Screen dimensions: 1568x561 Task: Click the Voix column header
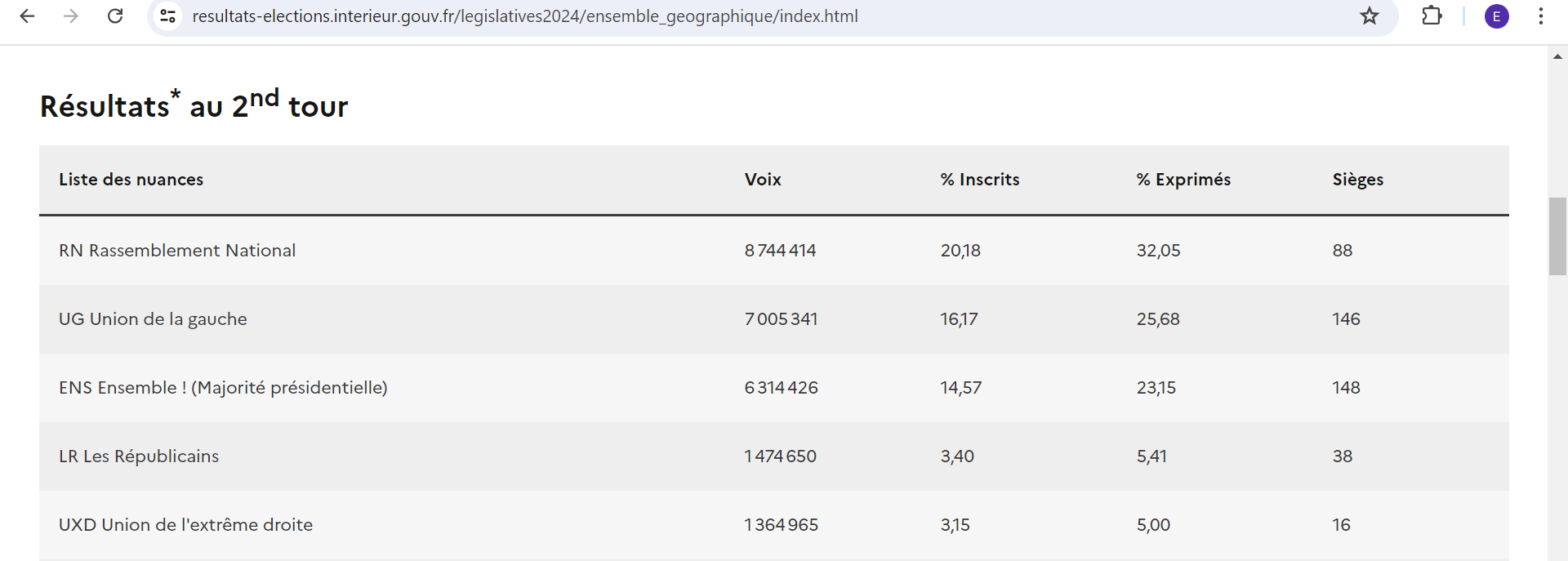pos(763,180)
